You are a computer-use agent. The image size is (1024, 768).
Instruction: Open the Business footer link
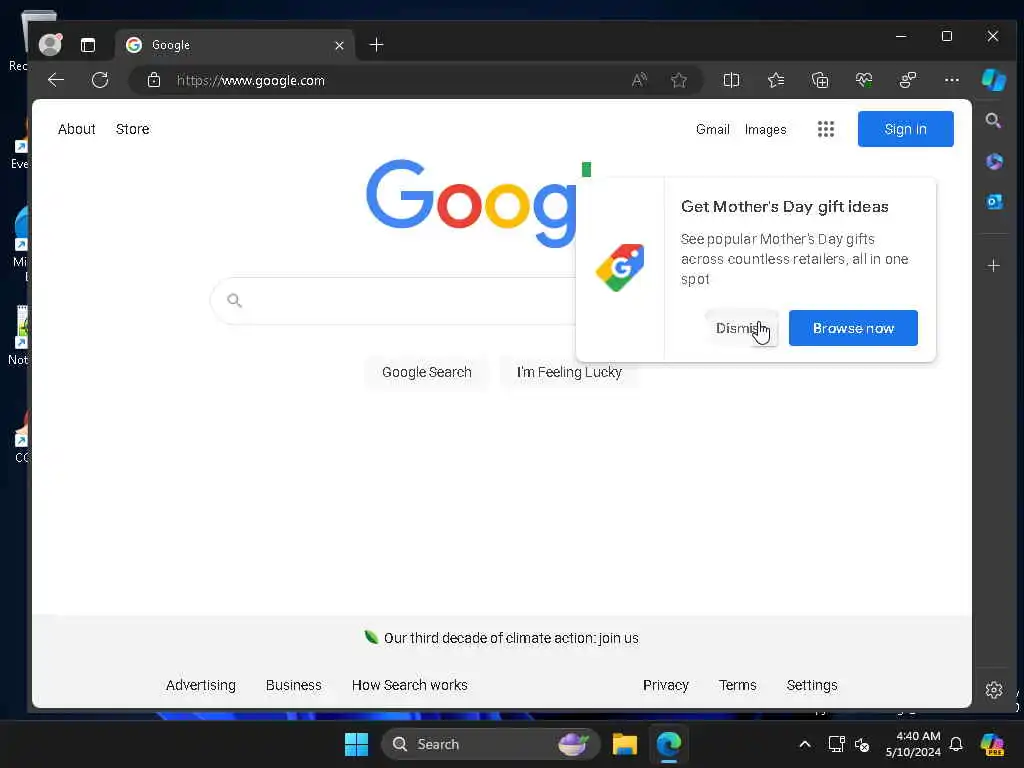[x=293, y=685]
